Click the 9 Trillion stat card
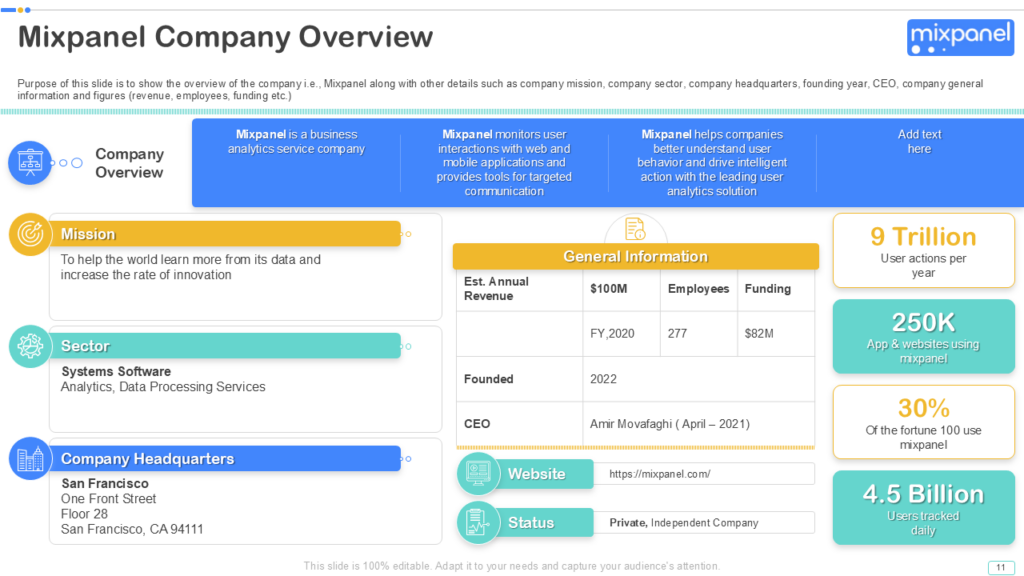Viewport: 1024px width, 576px height. (923, 251)
